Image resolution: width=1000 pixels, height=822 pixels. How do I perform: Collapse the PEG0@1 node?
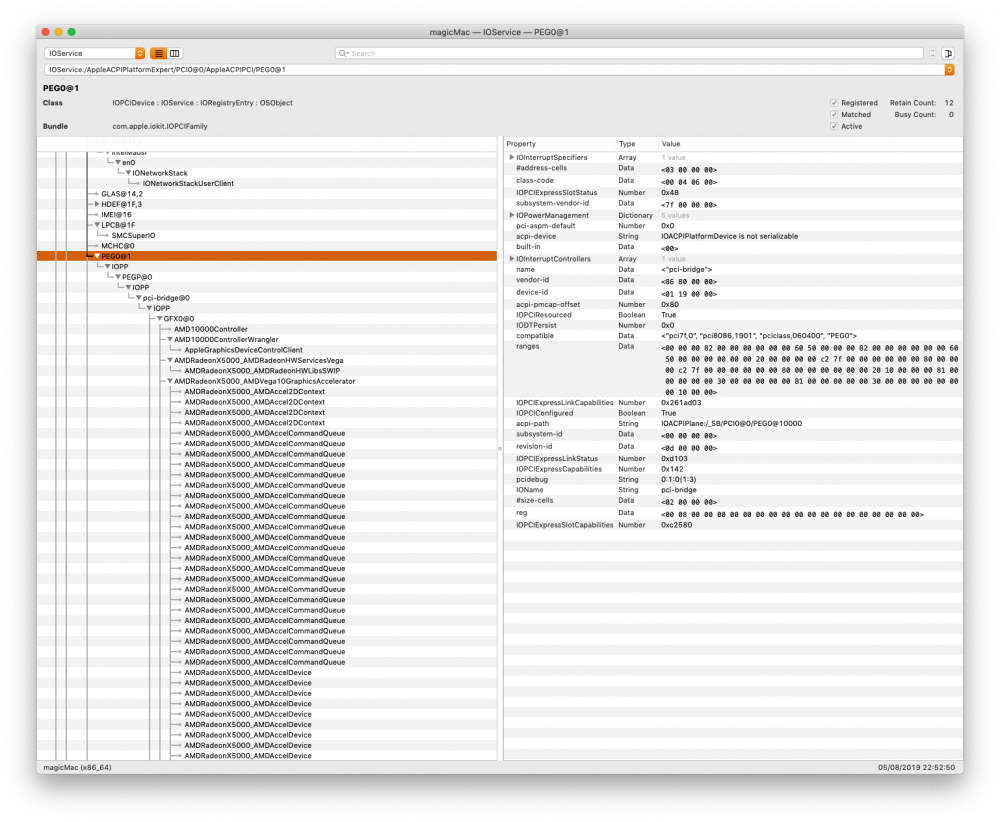[x=97, y=256]
